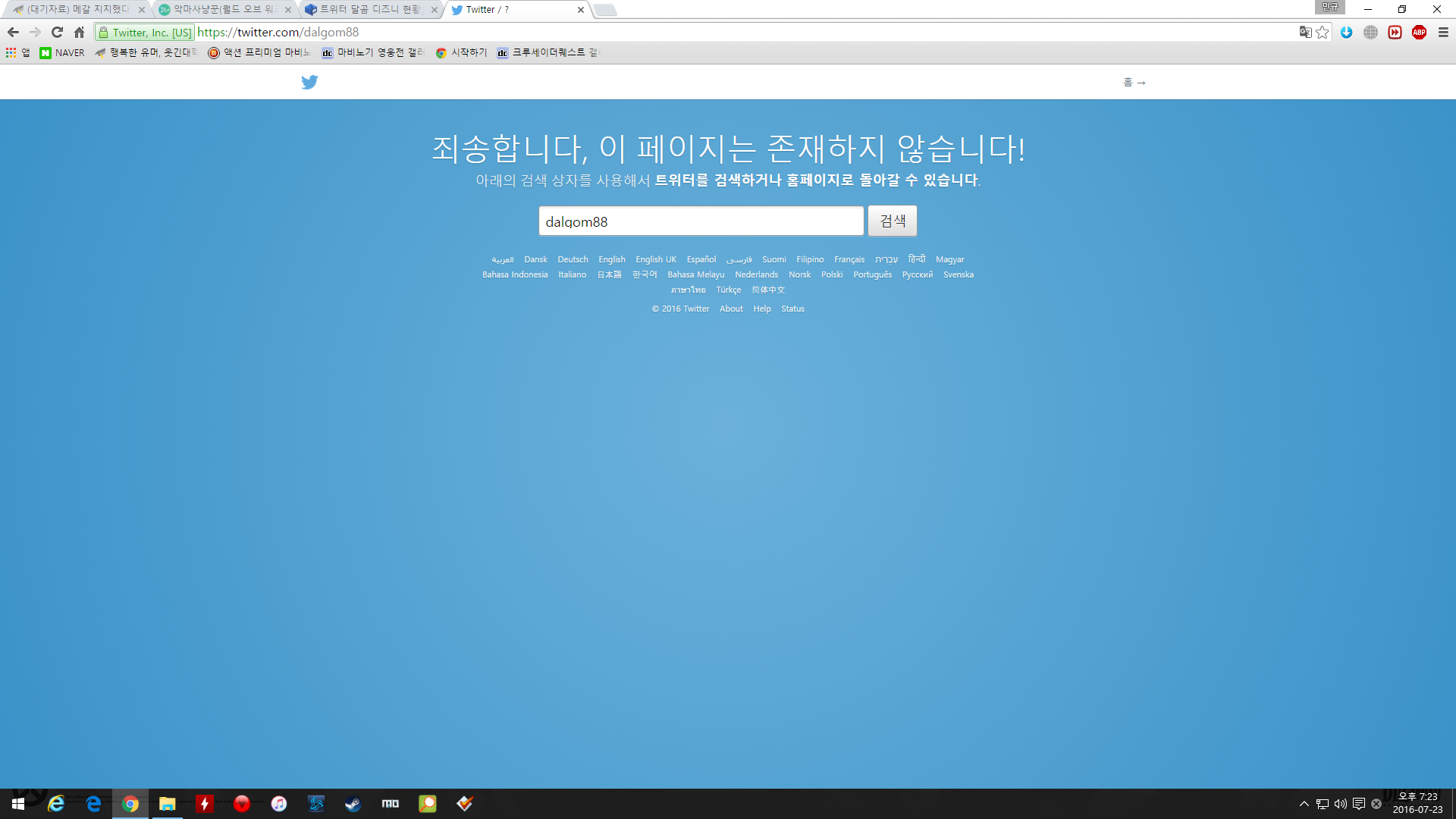This screenshot has height=819, width=1456.
Task: Open iTunes from the taskbar
Action: (x=279, y=804)
